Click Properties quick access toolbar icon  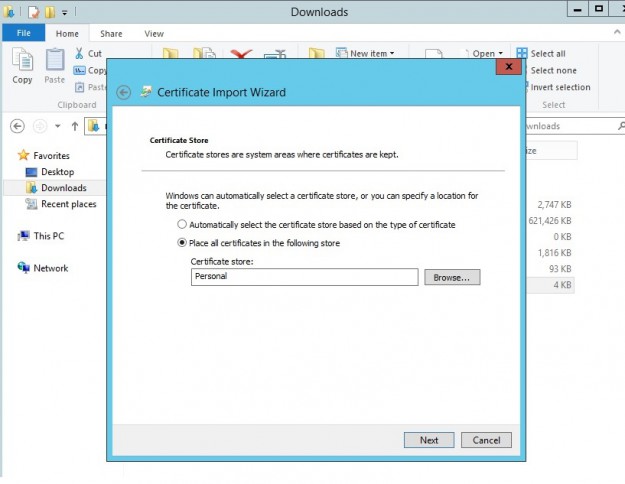point(33,12)
